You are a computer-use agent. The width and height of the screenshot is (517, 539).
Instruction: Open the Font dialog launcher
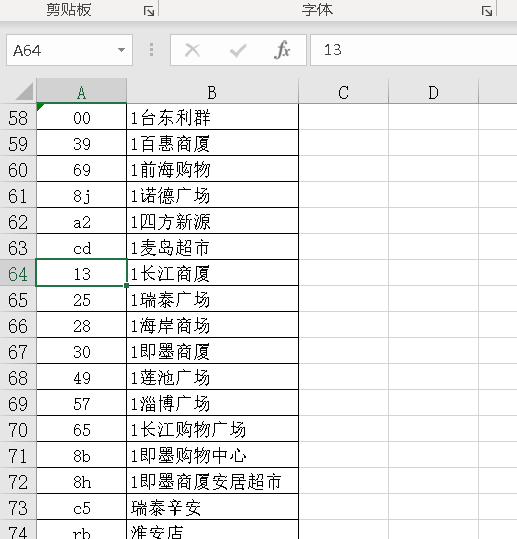(x=487, y=11)
